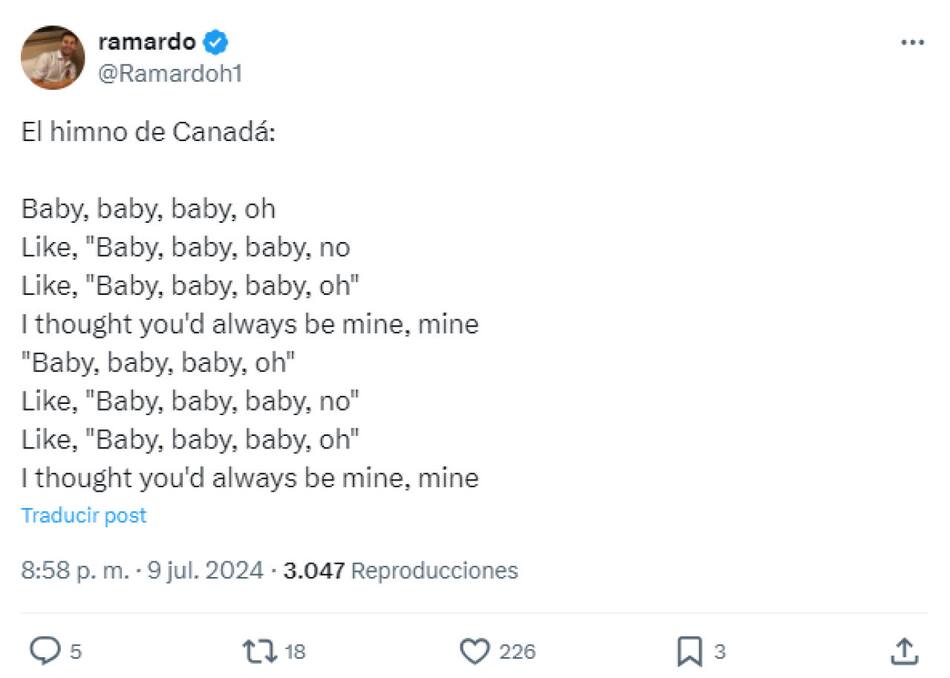Click the share upload arrow icon
Viewport: 950px width, 678px height.
pyautogui.click(x=903, y=652)
